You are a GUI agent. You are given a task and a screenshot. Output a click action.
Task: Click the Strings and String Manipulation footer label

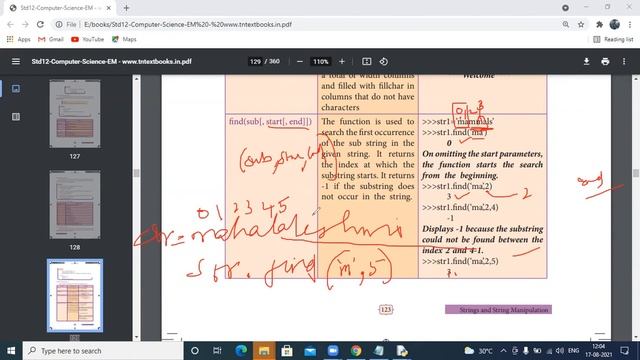[498, 310]
